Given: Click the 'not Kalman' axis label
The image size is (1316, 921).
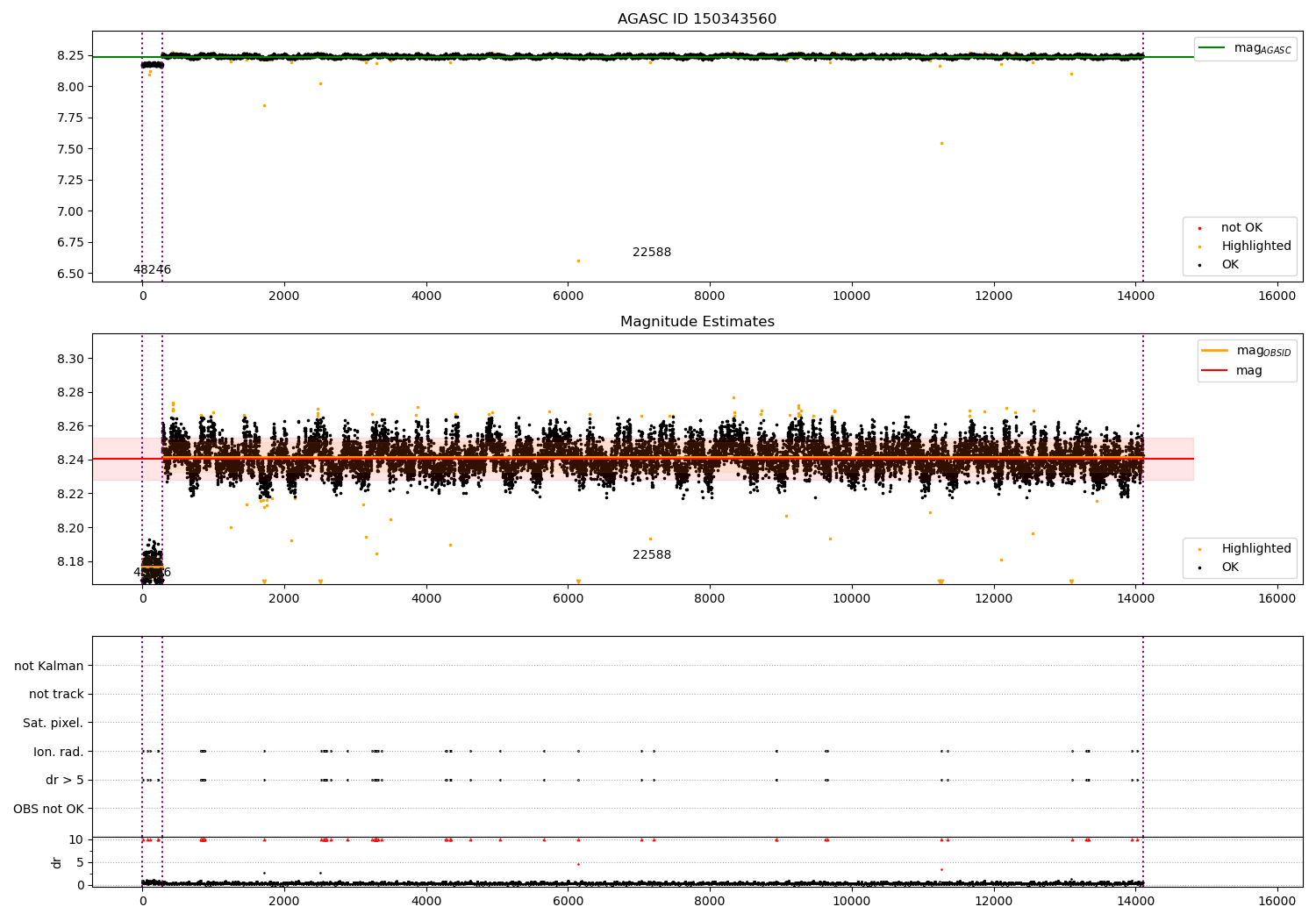Looking at the screenshot, I should (x=49, y=667).
